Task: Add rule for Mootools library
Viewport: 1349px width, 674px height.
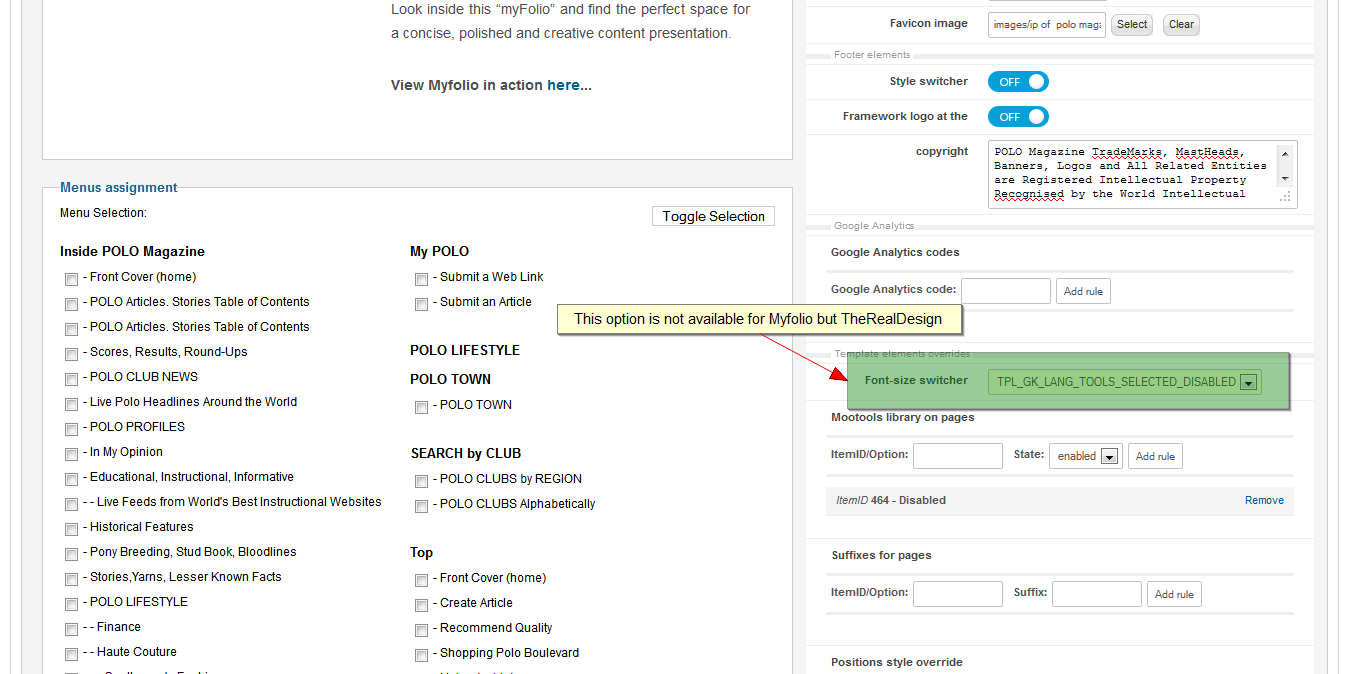Action: [x=1155, y=457]
